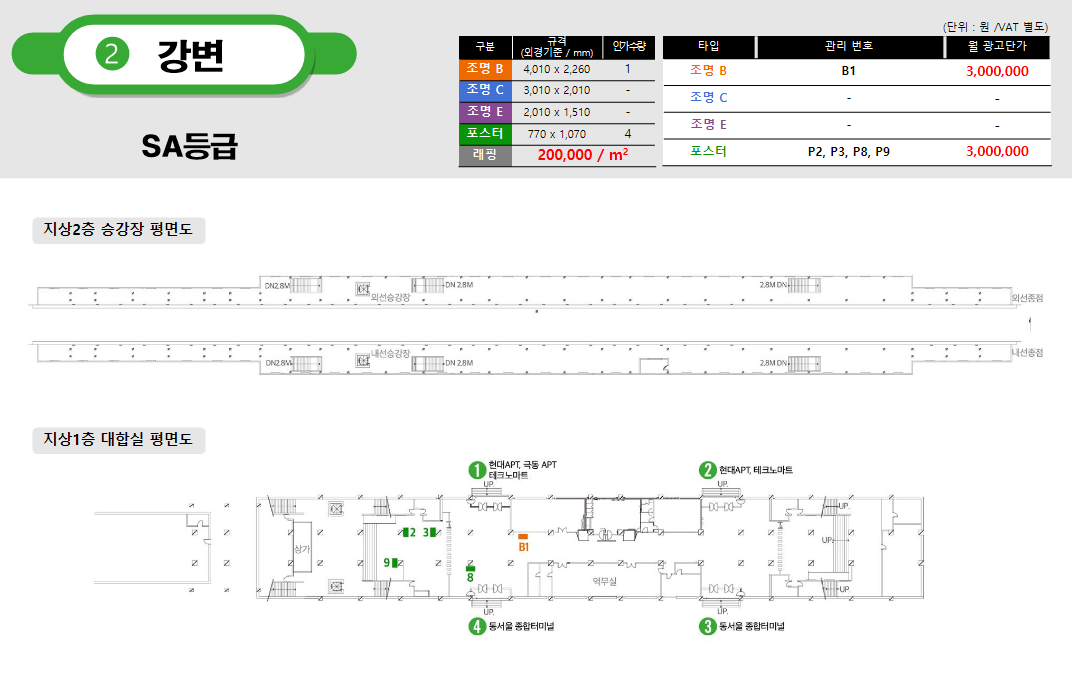Click quantity 1 in the 조명 B row

click(628, 69)
